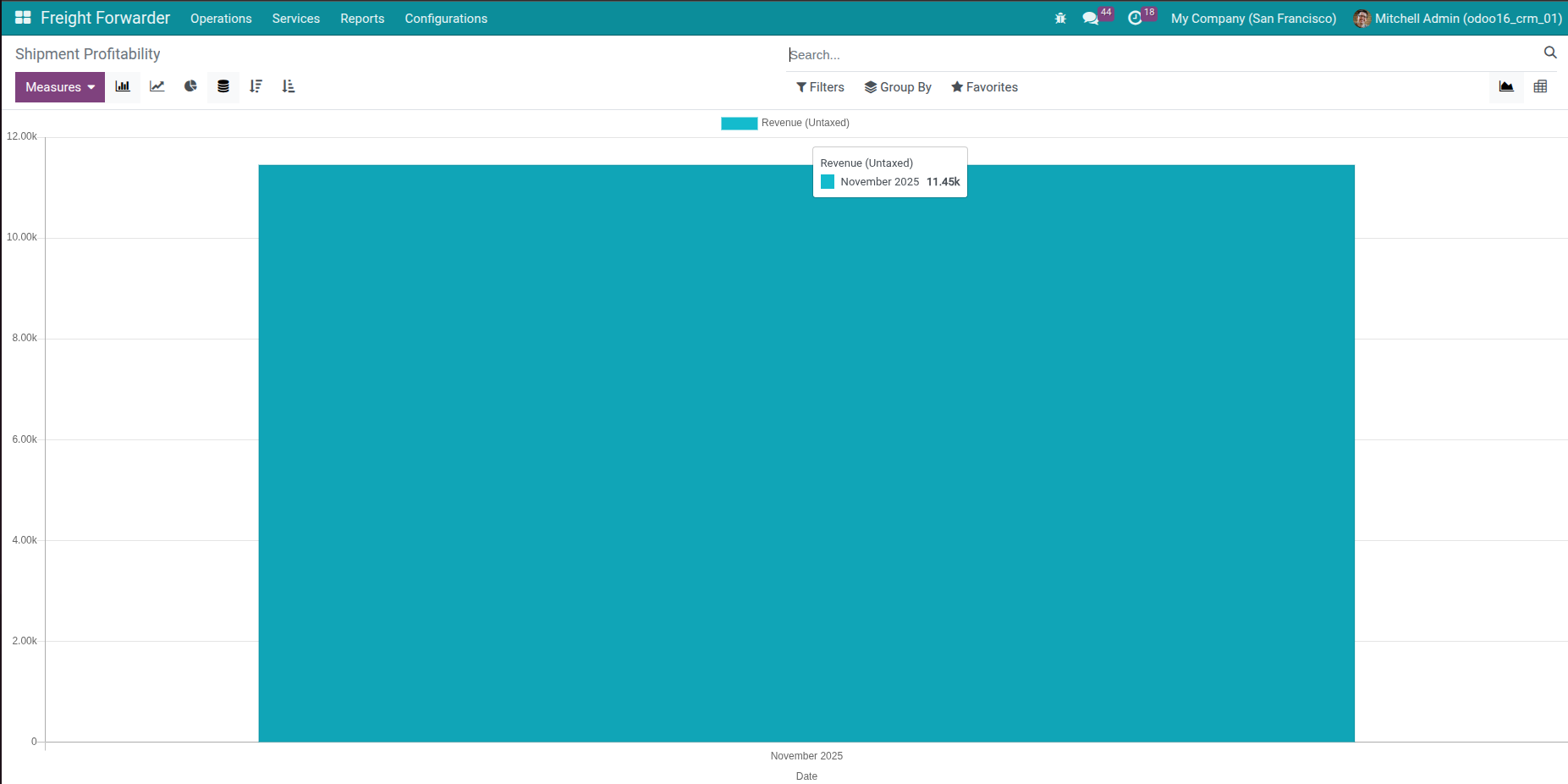Switch to pivot table view

pyautogui.click(x=1540, y=86)
